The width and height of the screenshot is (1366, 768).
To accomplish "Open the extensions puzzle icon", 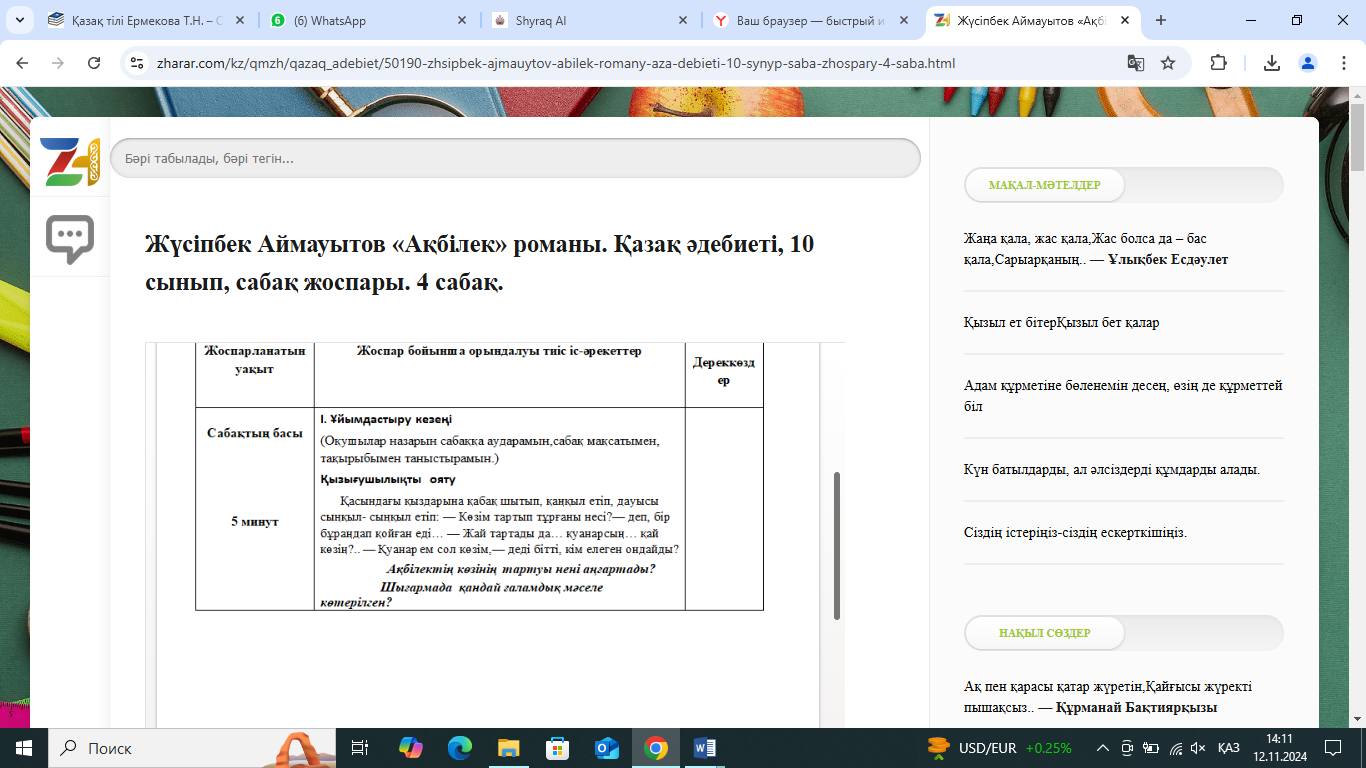I will coord(1218,63).
